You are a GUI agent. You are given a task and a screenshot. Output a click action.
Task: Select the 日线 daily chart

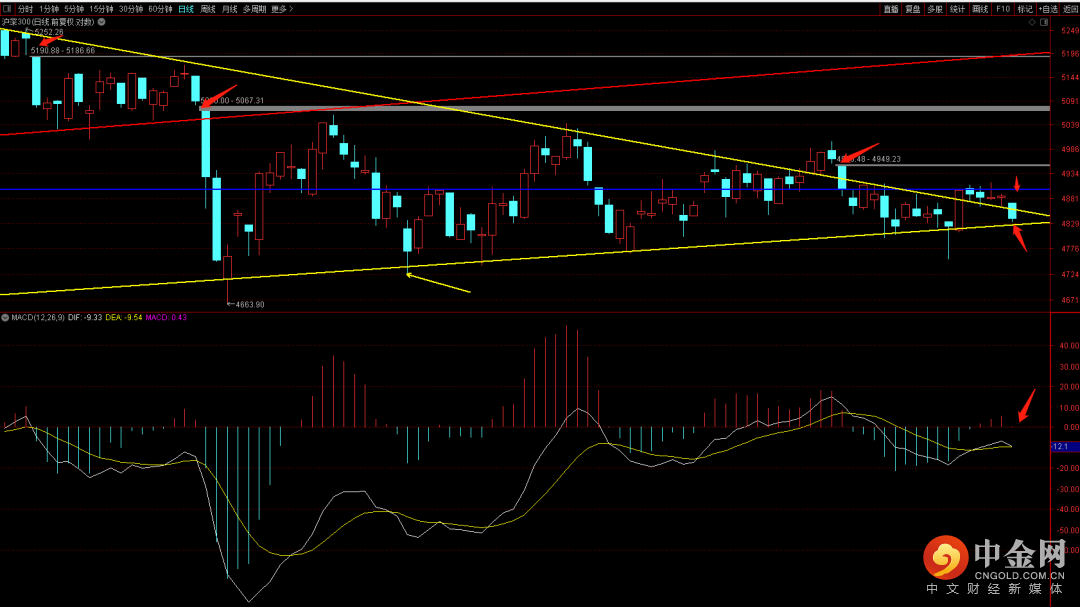click(186, 9)
